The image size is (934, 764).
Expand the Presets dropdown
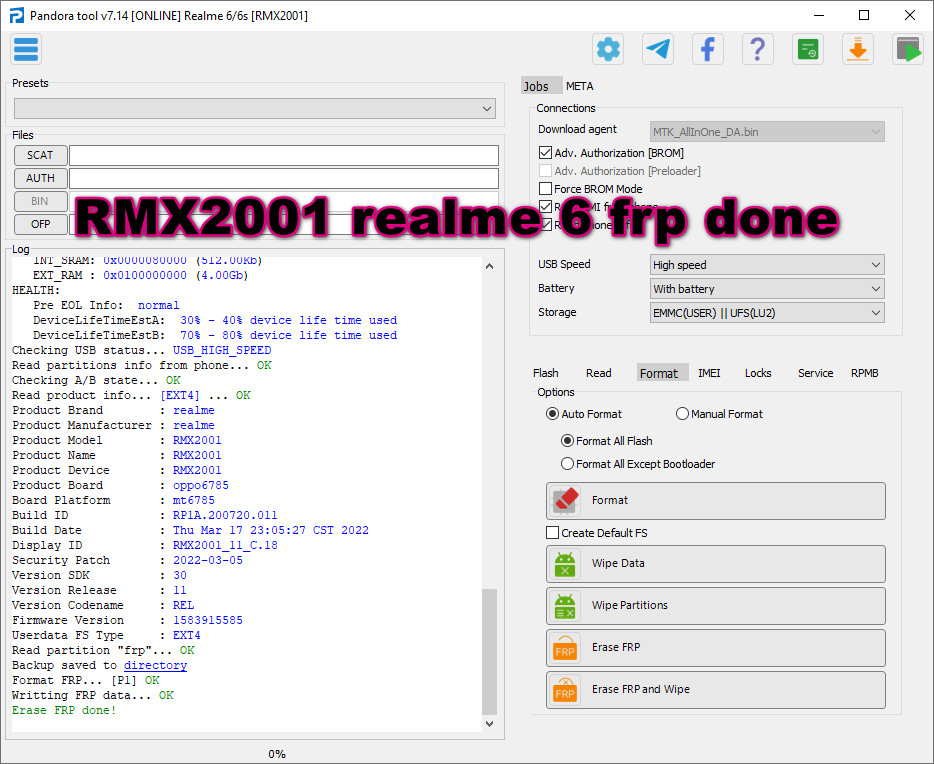click(255, 109)
